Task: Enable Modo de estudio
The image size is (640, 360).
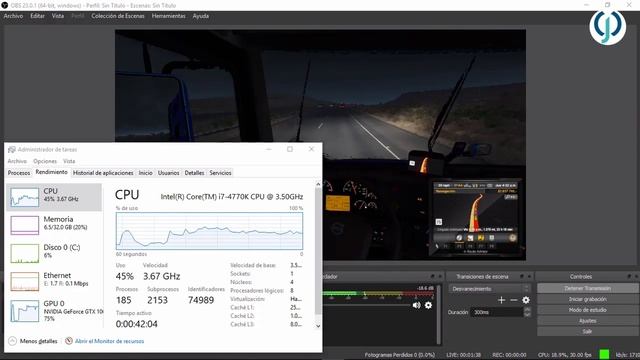Action: [587, 310]
